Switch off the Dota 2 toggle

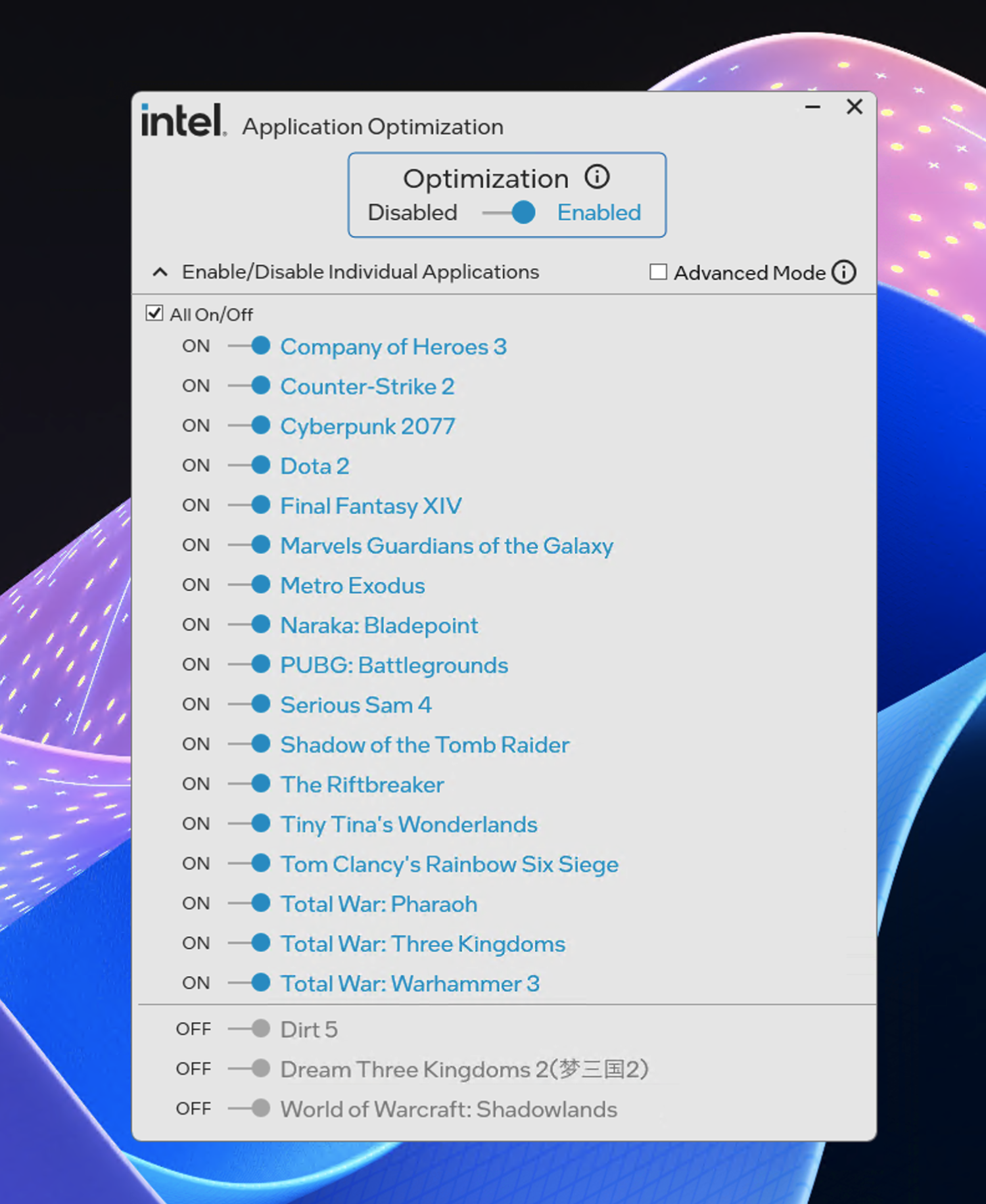tap(249, 465)
